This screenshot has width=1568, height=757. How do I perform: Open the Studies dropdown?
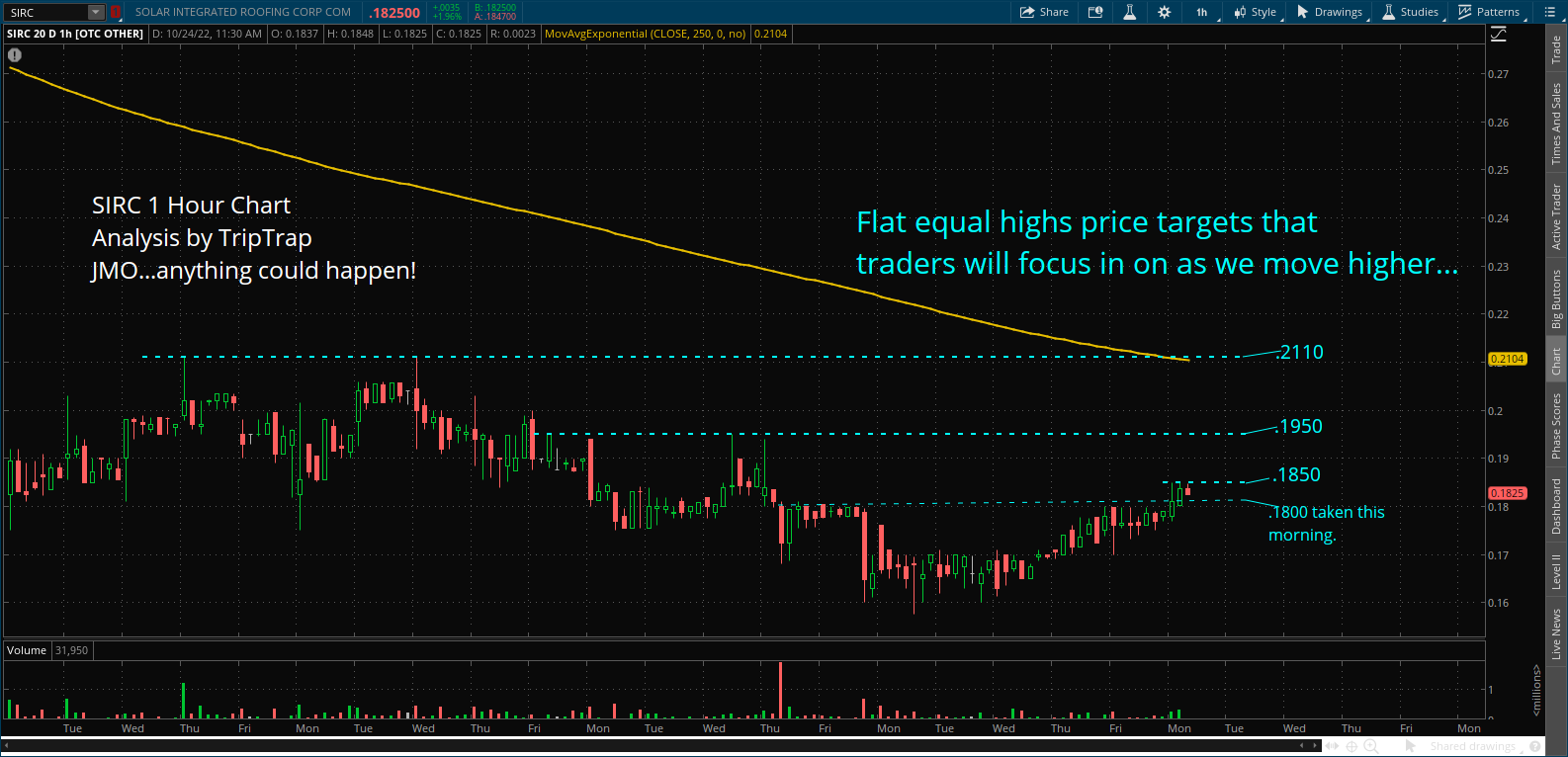click(x=1411, y=12)
